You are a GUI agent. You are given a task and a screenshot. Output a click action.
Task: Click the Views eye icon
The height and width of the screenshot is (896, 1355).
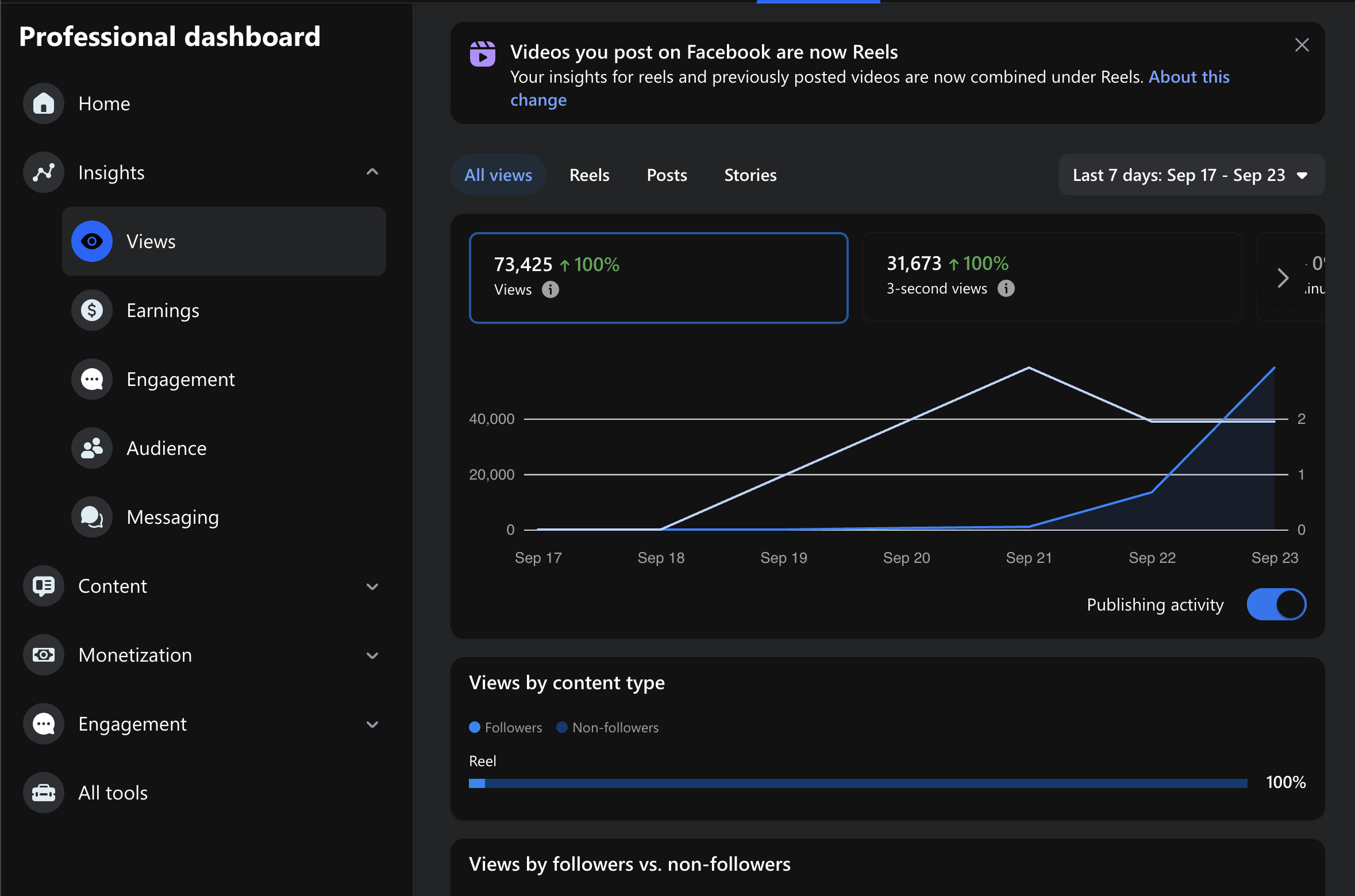92,241
